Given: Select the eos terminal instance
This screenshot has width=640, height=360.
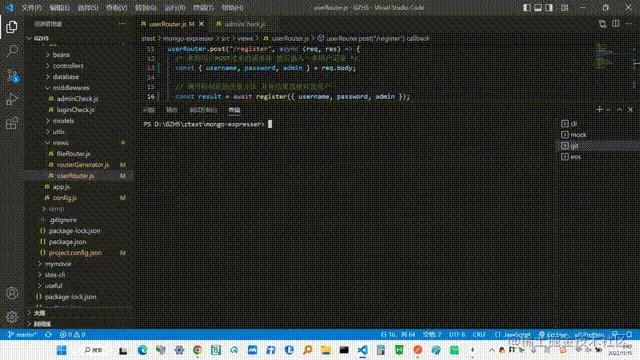Looking at the screenshot, I should click(x=598, y=157).
